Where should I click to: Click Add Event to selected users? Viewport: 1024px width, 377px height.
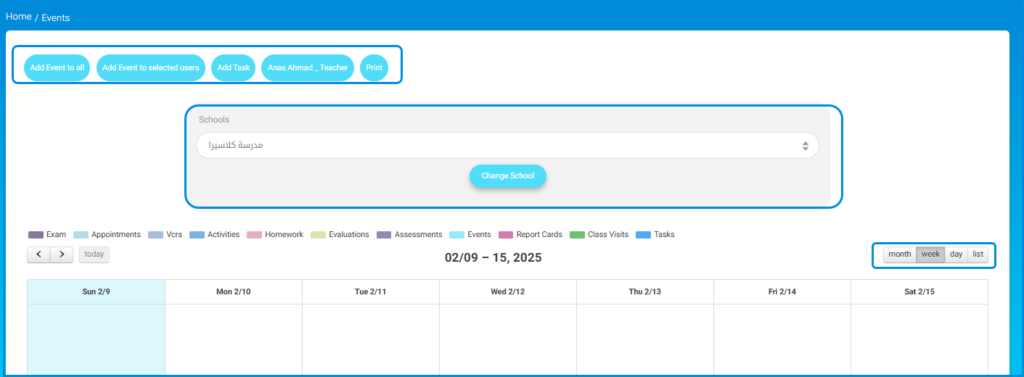click(x=151, y=68)
